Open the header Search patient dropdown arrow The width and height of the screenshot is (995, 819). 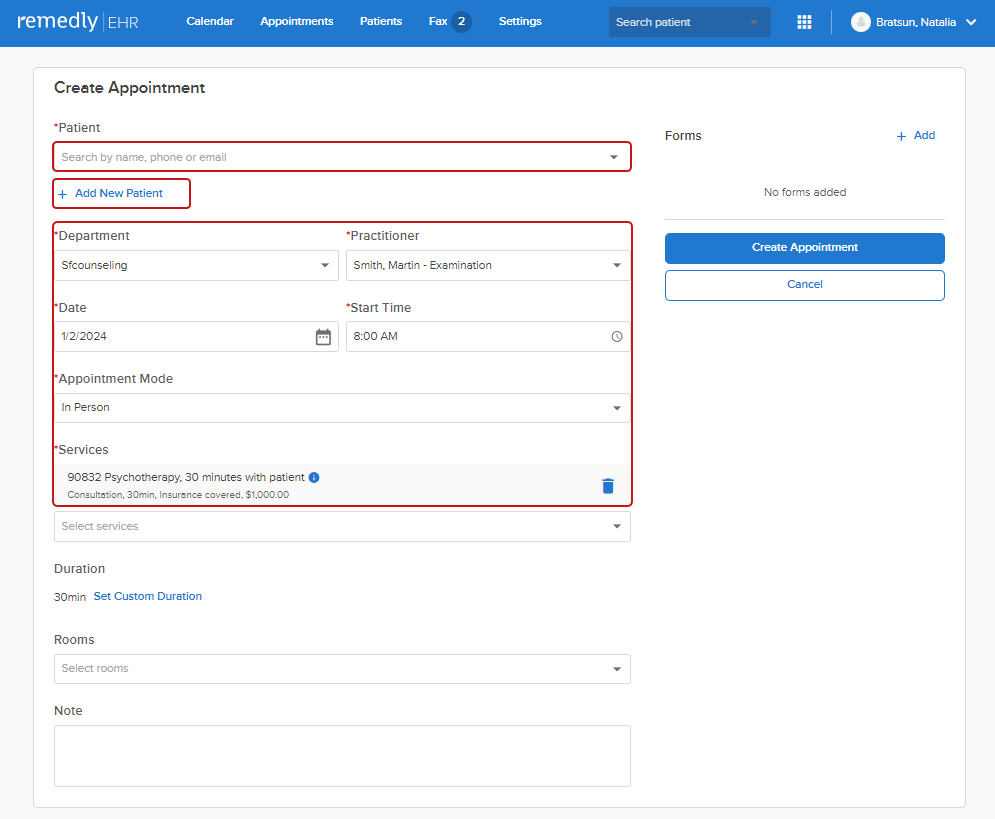pyautogui.click(x=754, y=22)
